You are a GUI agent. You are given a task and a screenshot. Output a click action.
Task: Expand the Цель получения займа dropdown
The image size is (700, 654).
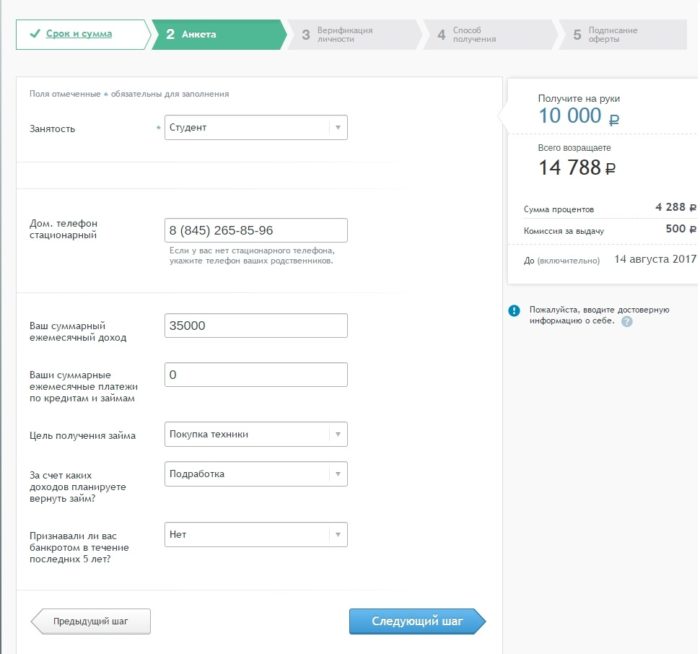(x=338, y=434)
